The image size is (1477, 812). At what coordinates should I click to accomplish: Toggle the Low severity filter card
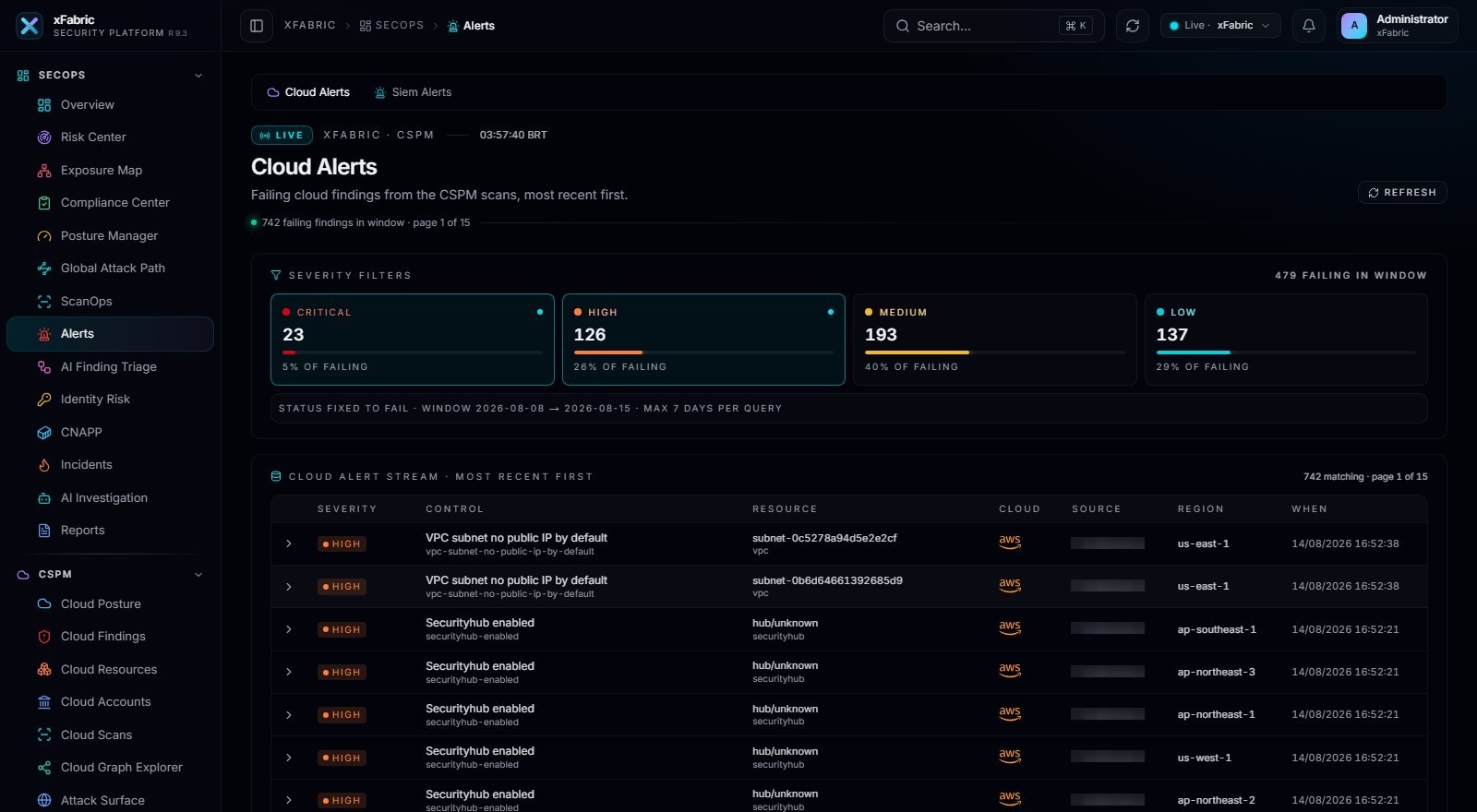point(1286,340)
